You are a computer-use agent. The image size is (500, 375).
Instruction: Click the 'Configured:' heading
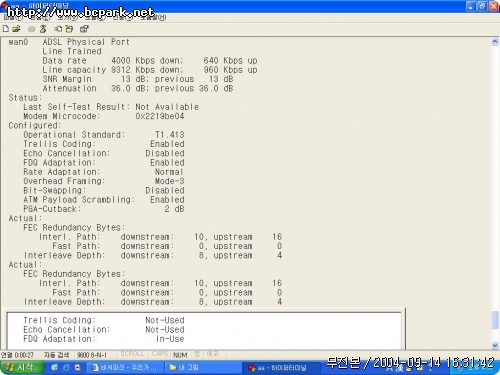[x=35, y=126]
